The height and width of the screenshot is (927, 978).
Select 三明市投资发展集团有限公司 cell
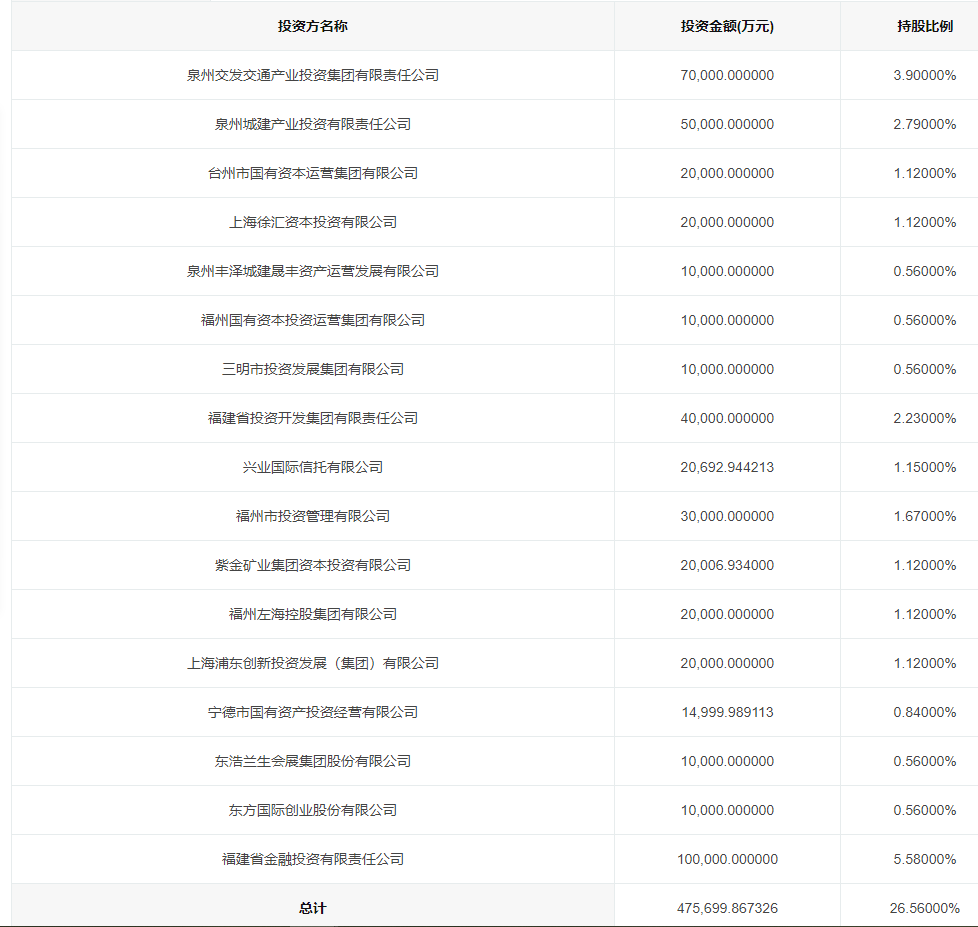(312, 369)
